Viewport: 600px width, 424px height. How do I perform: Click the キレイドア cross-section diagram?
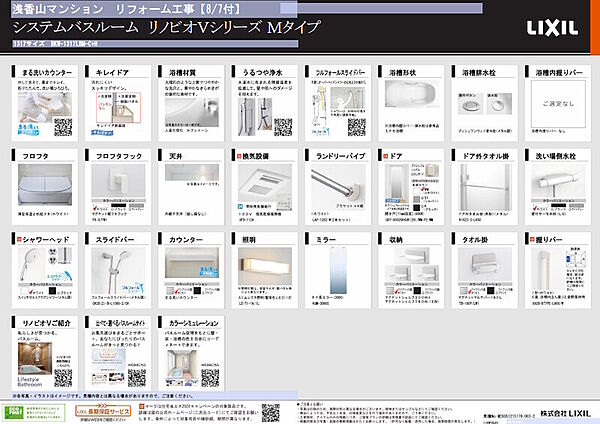tap(118, 108)
